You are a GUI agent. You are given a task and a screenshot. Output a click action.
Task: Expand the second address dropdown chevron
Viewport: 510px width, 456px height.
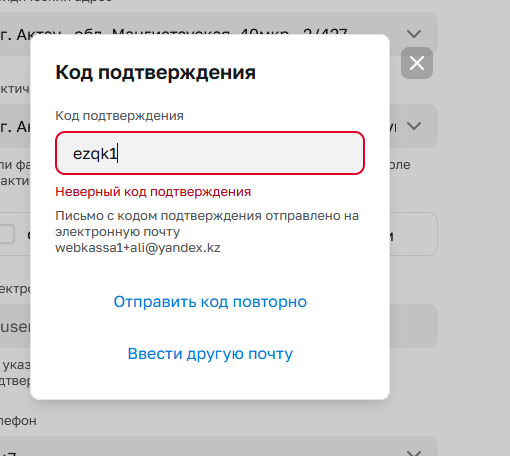(x=414, y=126)
